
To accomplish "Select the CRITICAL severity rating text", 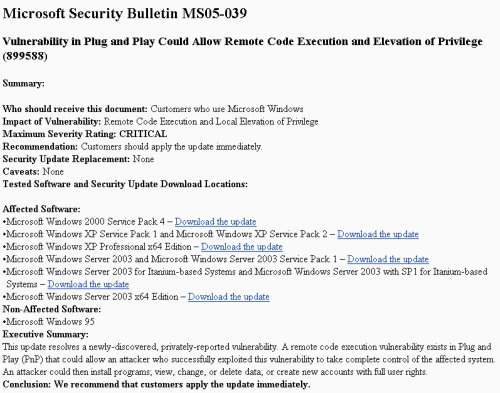I will [143, 134].
